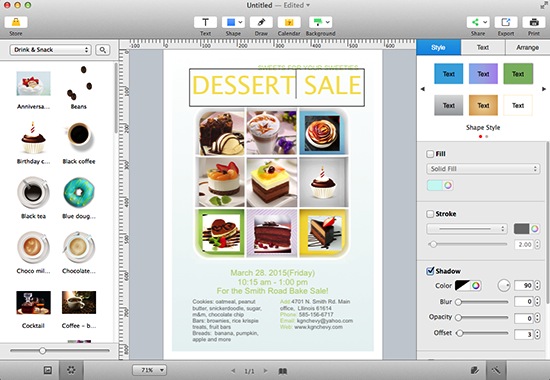
Task: Select the Blue doughnut clipart thumbnail
Action: 79,193
